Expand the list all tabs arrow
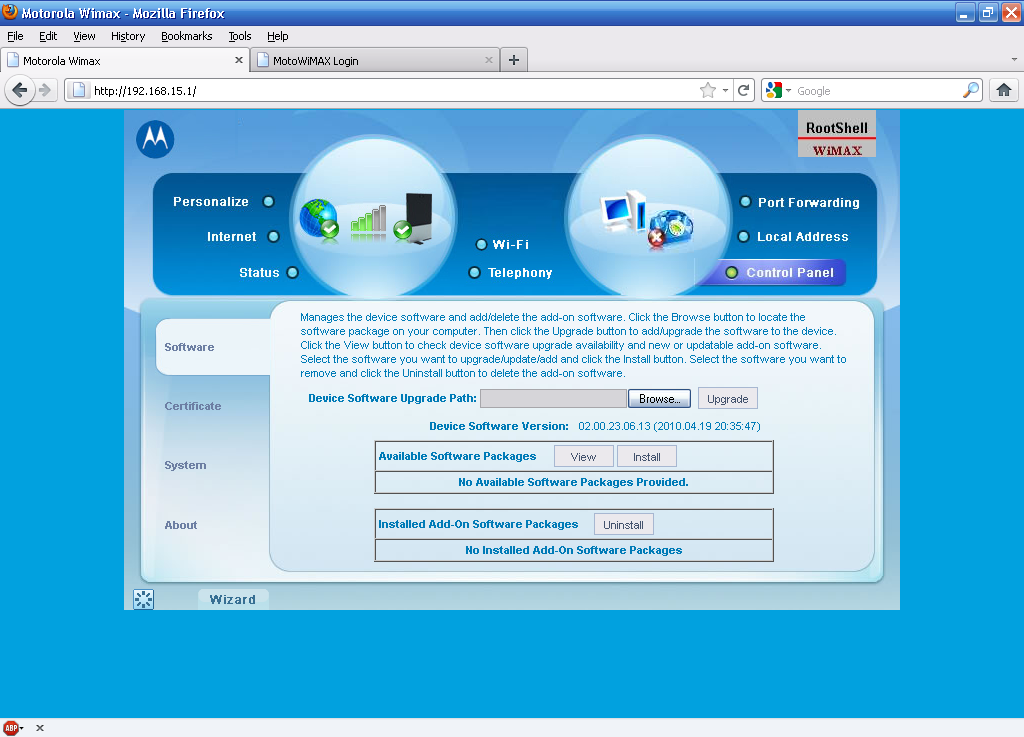 (1014, 59)
